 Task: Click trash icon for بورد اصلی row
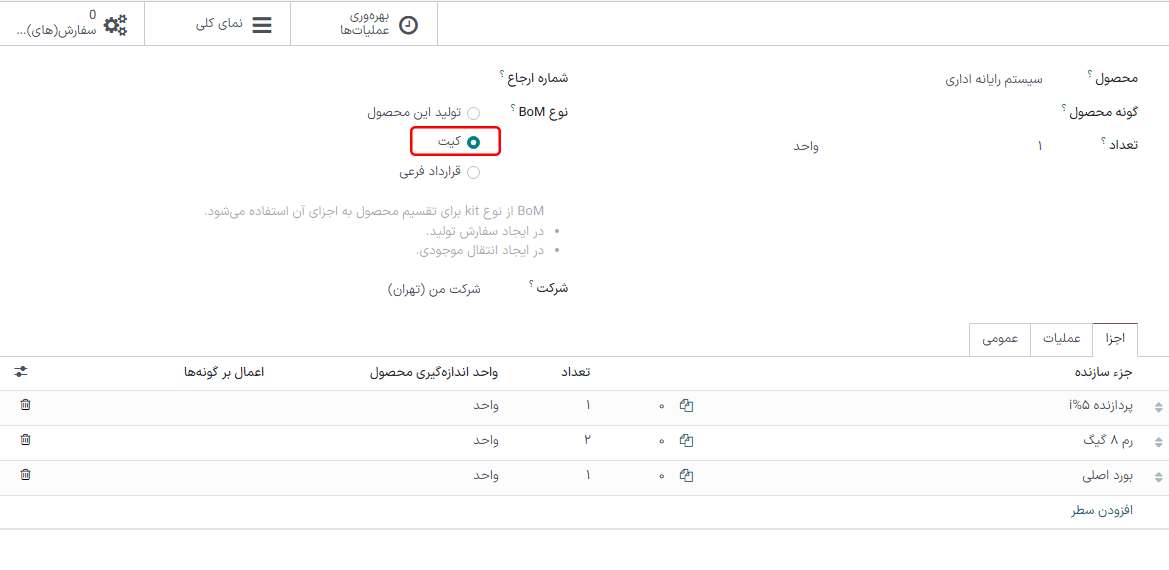pos(25,475)
